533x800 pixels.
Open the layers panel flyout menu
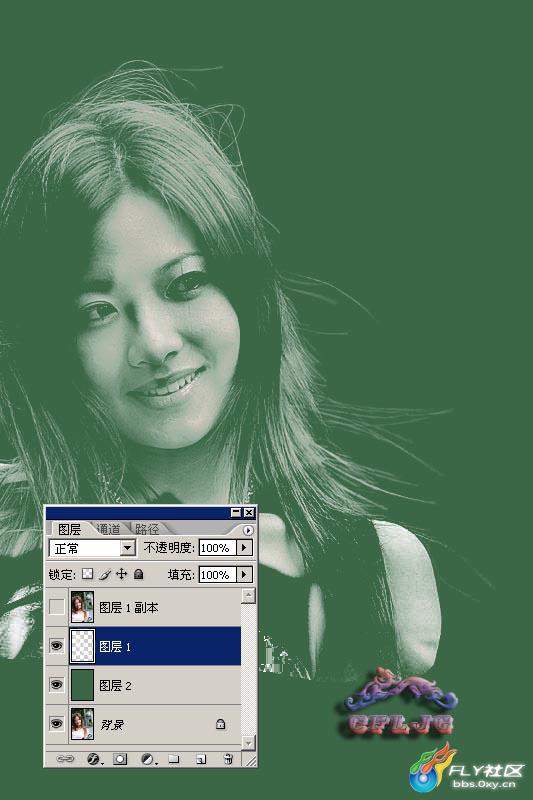[x=248, y=530]
